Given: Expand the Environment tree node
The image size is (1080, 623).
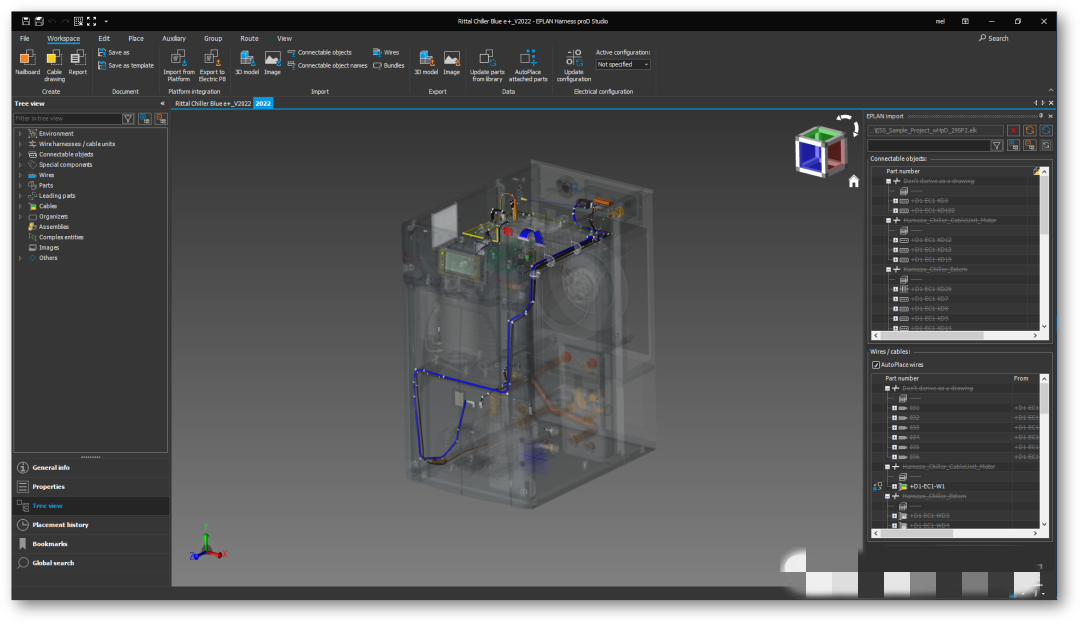Looking at the screenshot, I should tap(20, 134).
